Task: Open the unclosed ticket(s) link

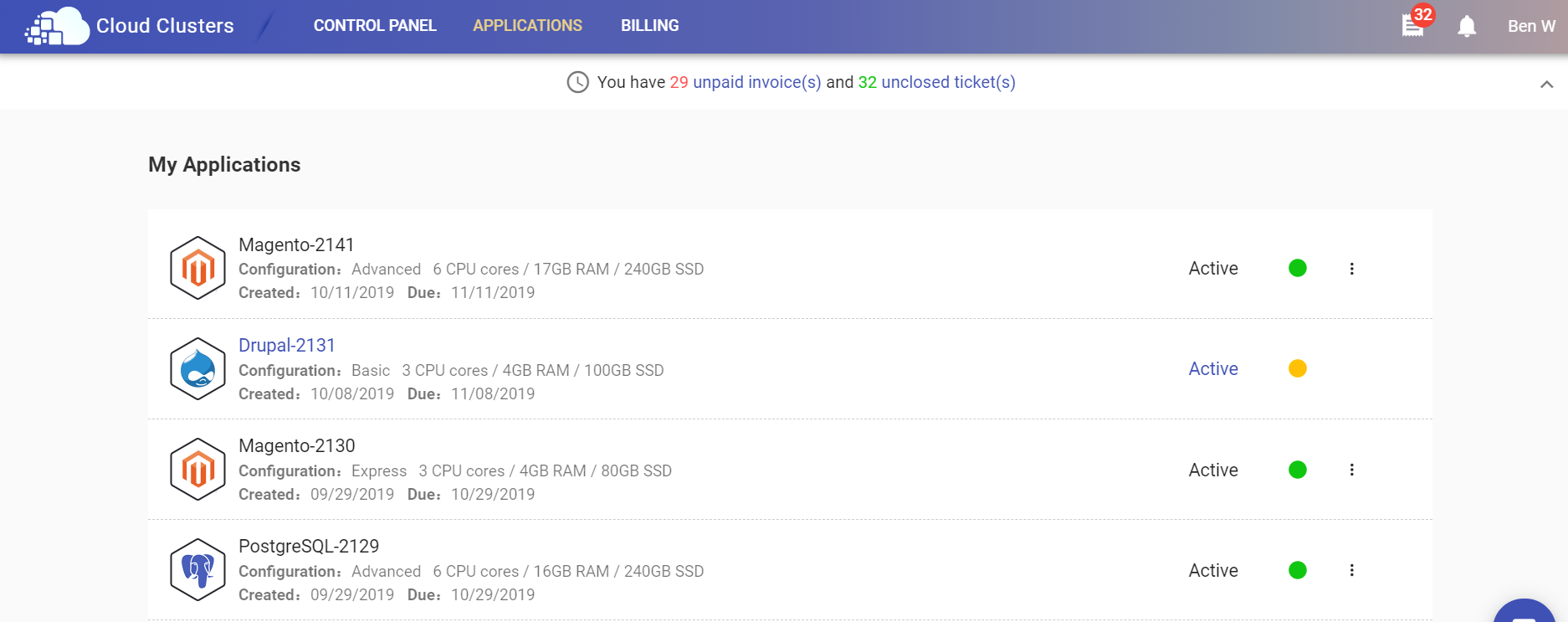Action: (948, 82)
